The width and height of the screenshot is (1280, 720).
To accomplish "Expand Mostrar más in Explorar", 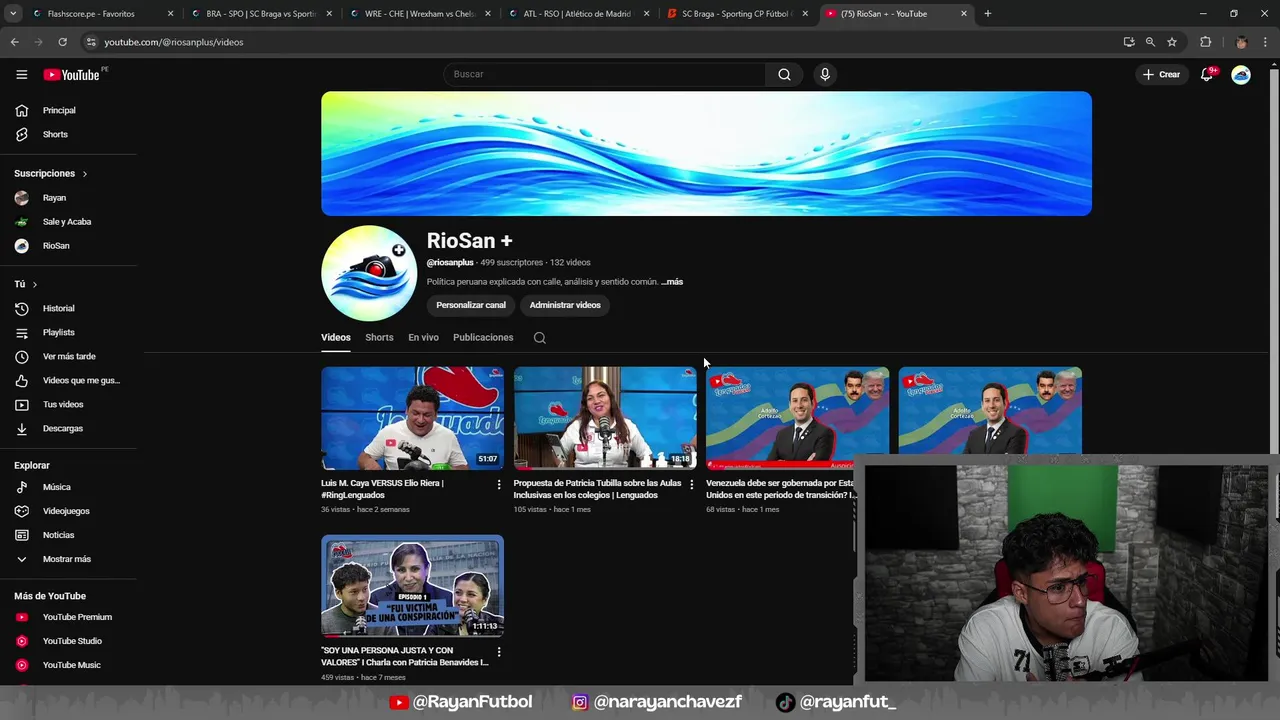I will [69, 559].
